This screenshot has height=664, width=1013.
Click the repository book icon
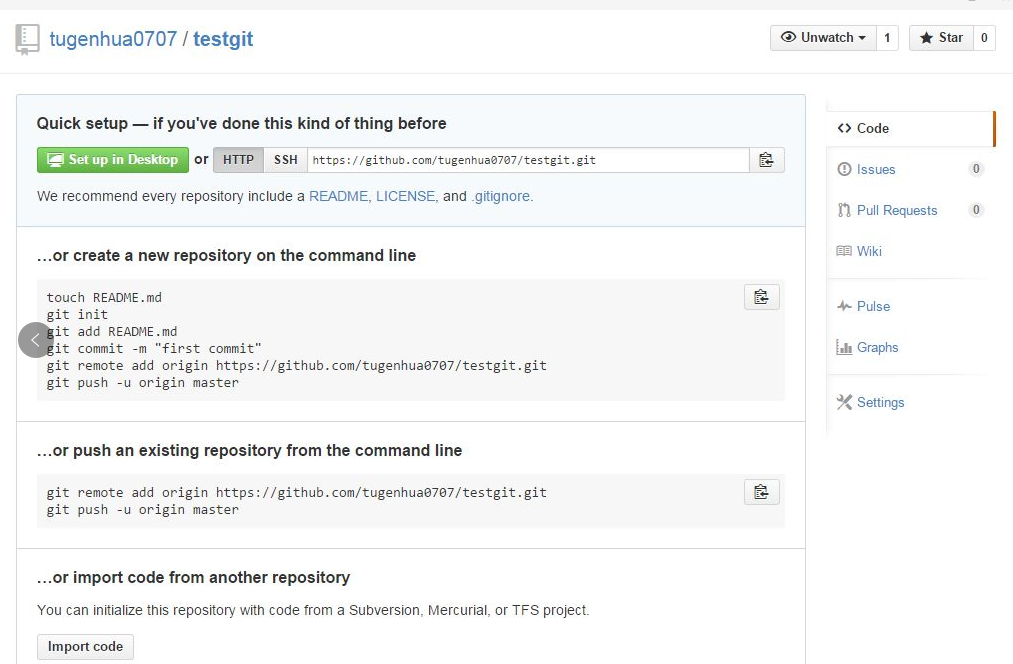pyautogui.click(x=27, y=40)
